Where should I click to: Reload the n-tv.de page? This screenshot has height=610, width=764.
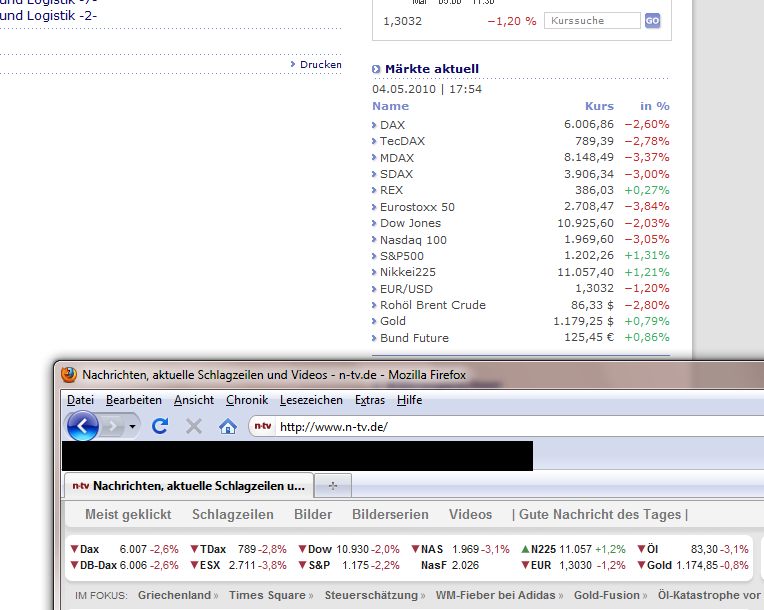pyautogui.click(x=160, y=427)
